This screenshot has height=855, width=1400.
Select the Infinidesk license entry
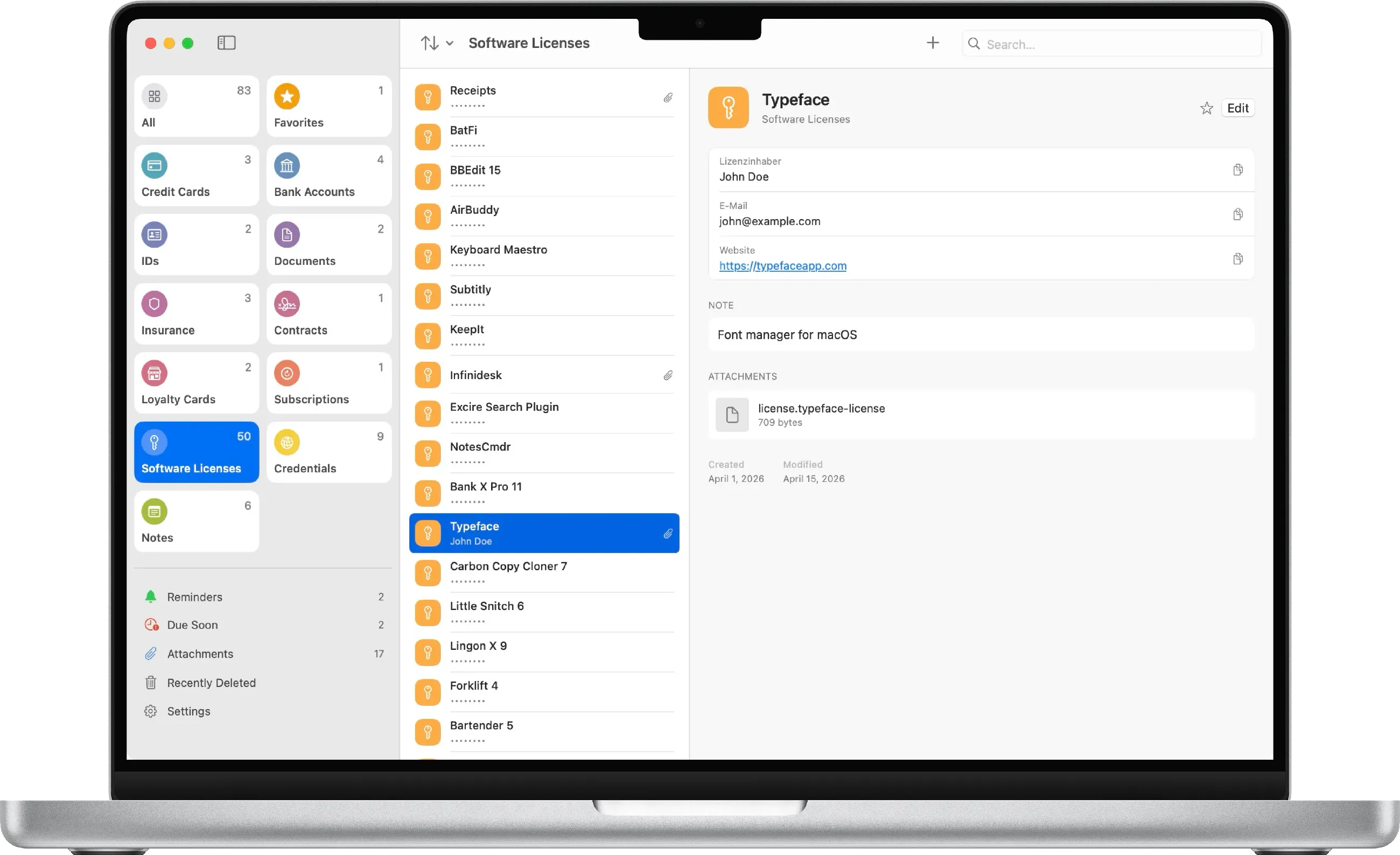tap(544, 375)
